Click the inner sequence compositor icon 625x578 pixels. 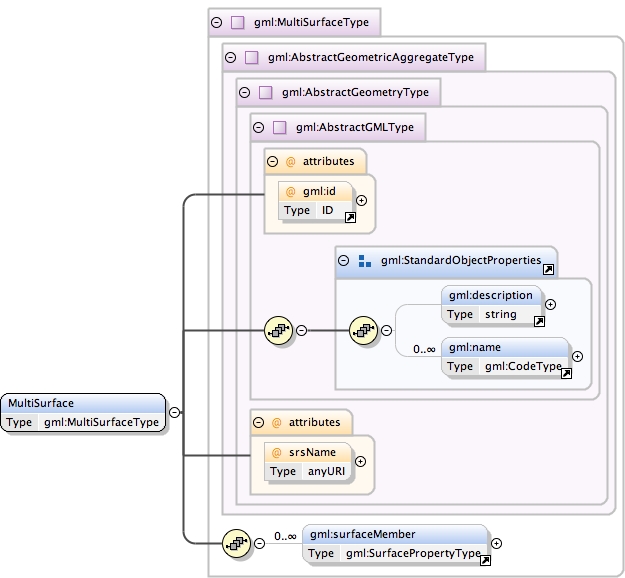coord(364,330)
